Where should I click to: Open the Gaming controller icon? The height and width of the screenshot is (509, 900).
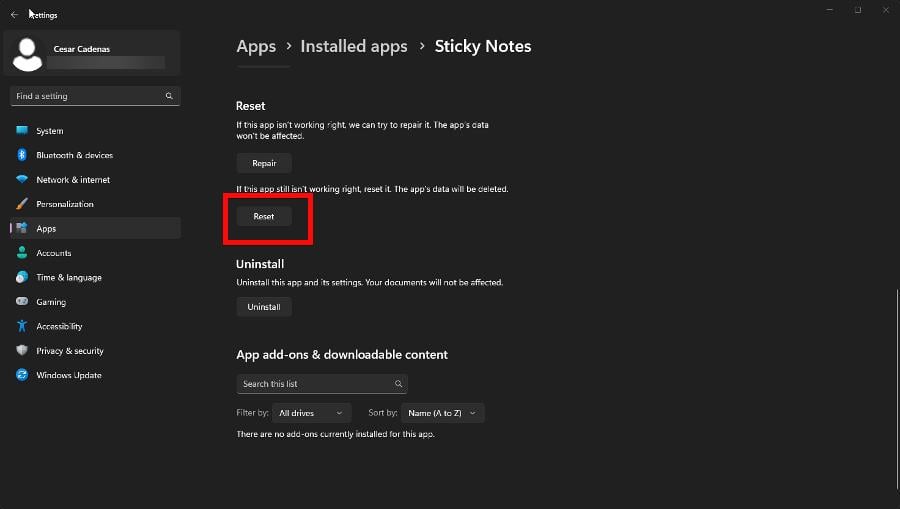click(x=22, y=301)
